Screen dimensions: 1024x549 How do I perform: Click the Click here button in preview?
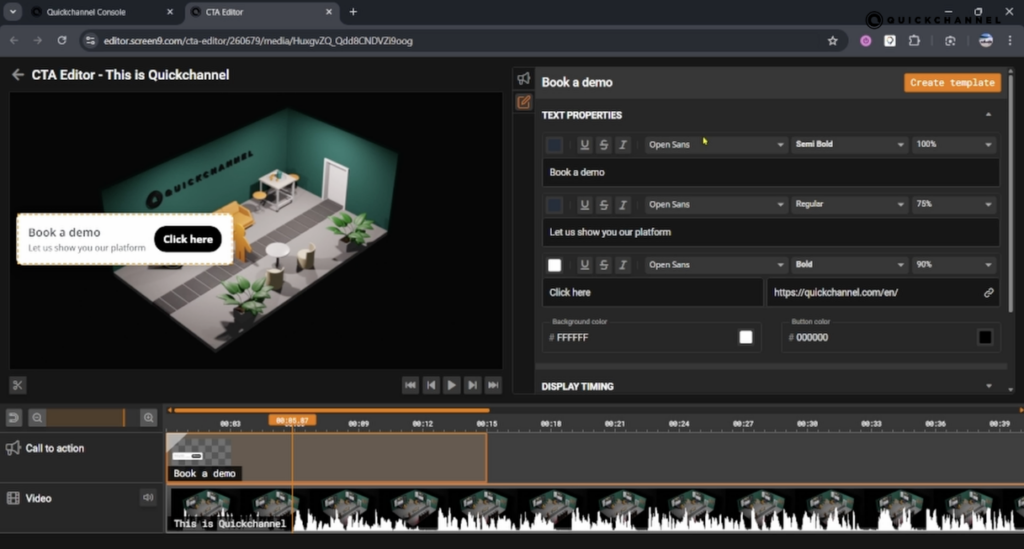(x=188, y=239)
